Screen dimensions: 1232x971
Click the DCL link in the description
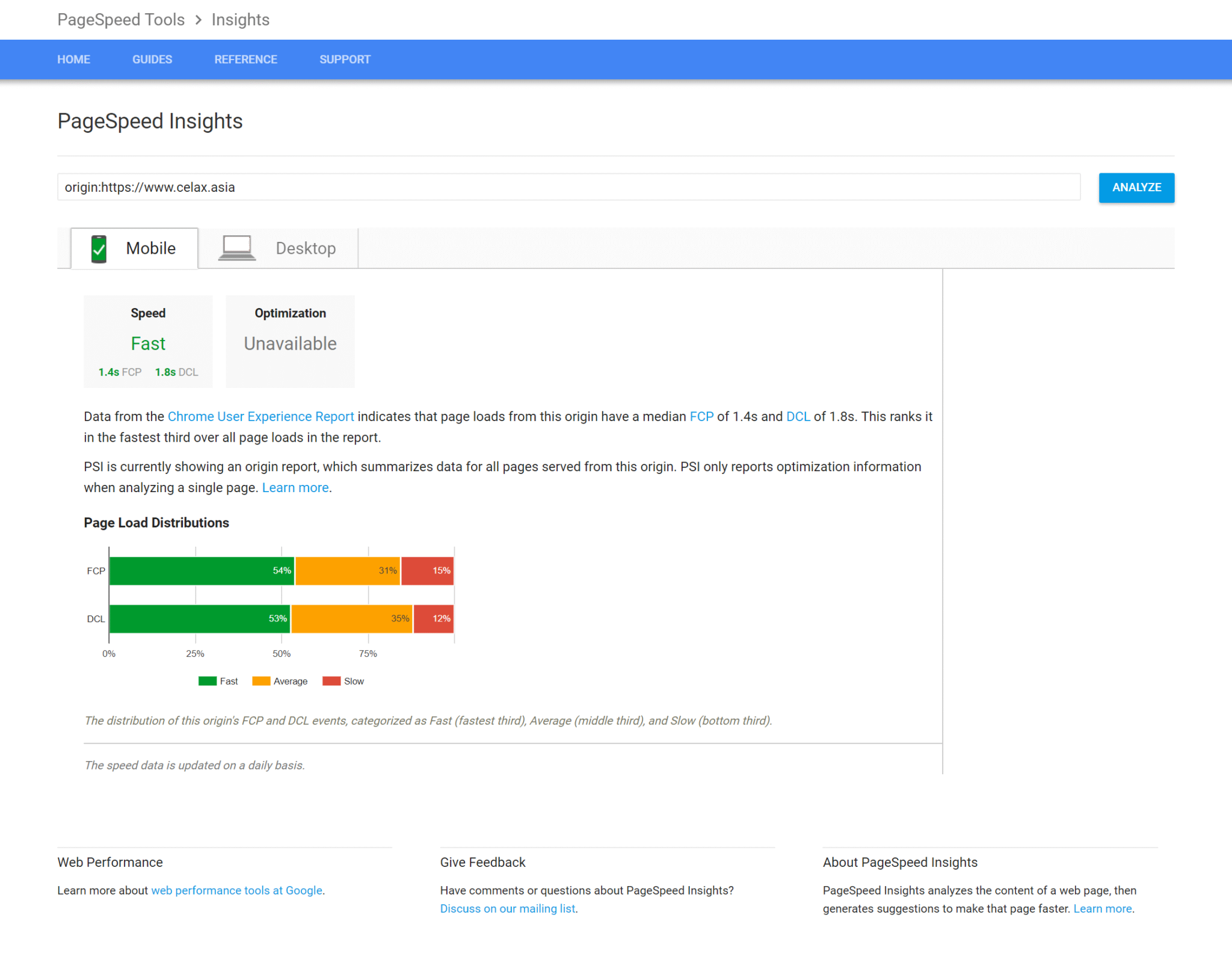(798, 416)
